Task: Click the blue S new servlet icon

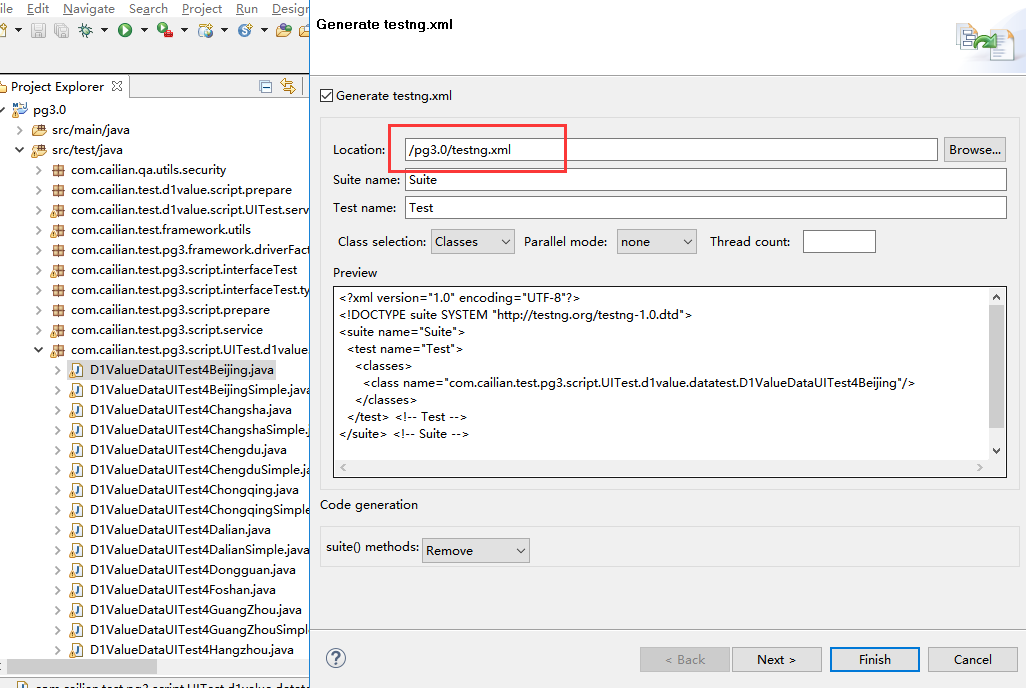Action: pyautogui.click(x=245, y=30)
